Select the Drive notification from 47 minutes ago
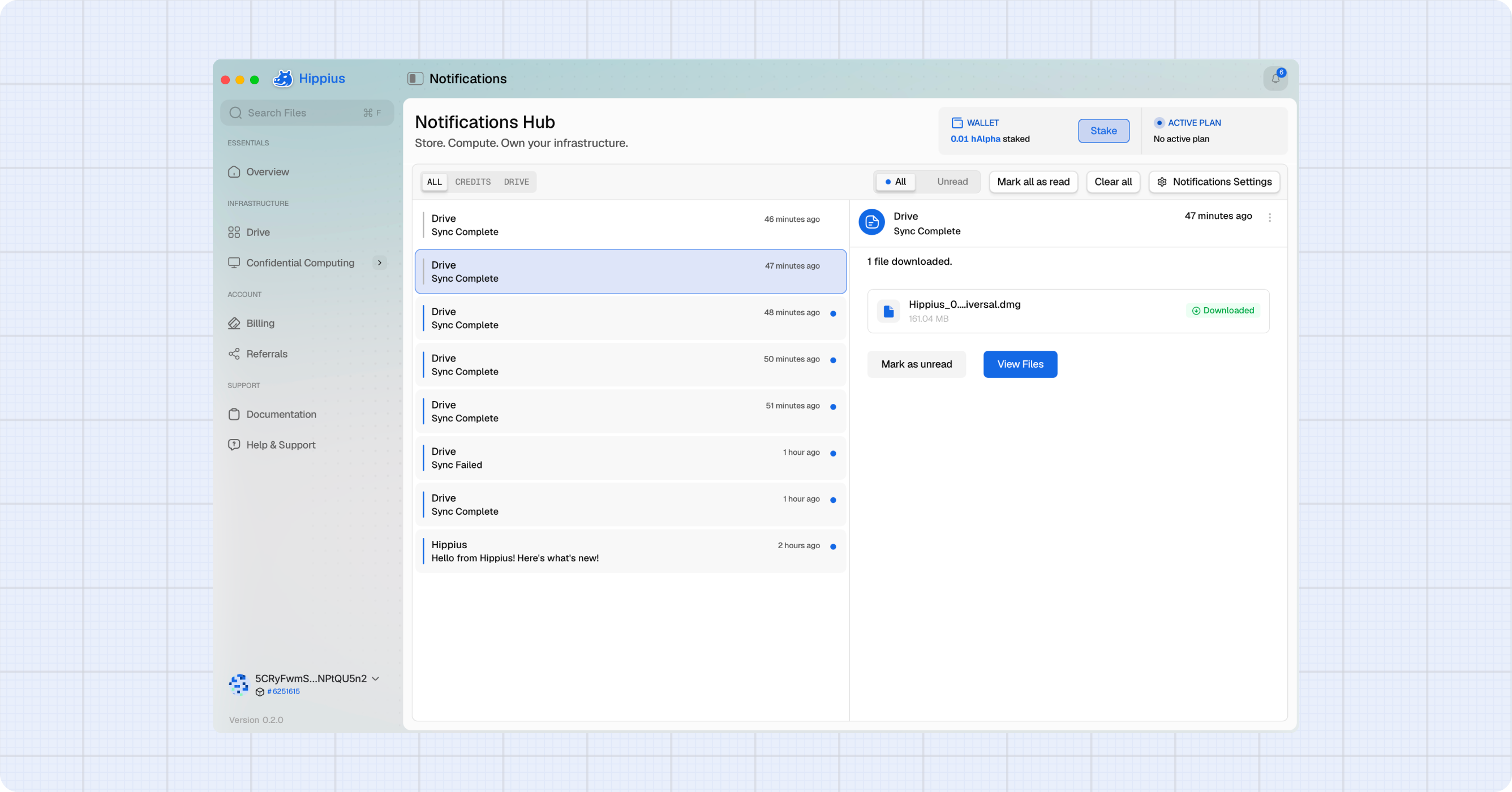1512x792 pixels. coord(630,272)
